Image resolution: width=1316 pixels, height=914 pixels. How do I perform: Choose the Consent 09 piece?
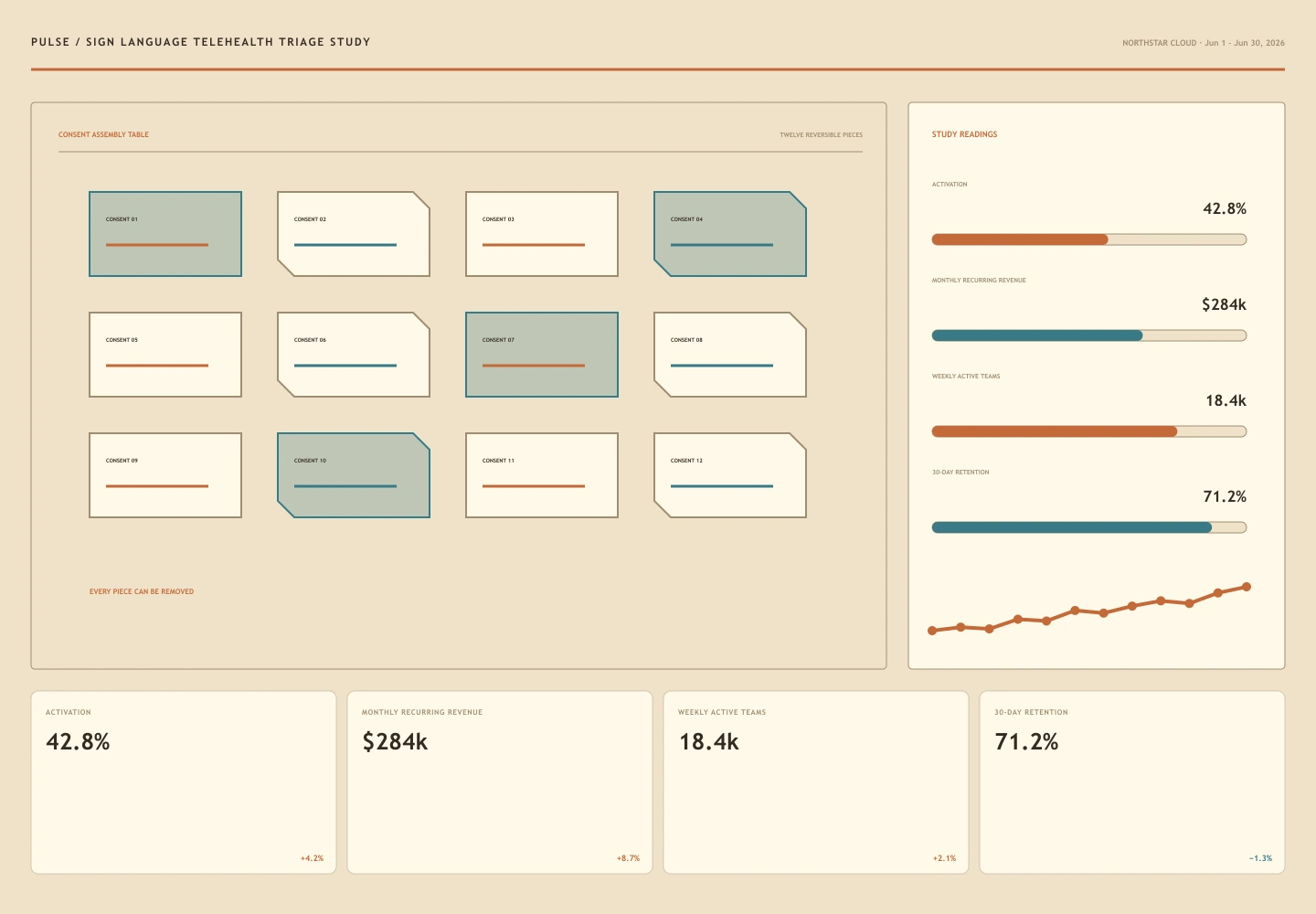(165, 475)
